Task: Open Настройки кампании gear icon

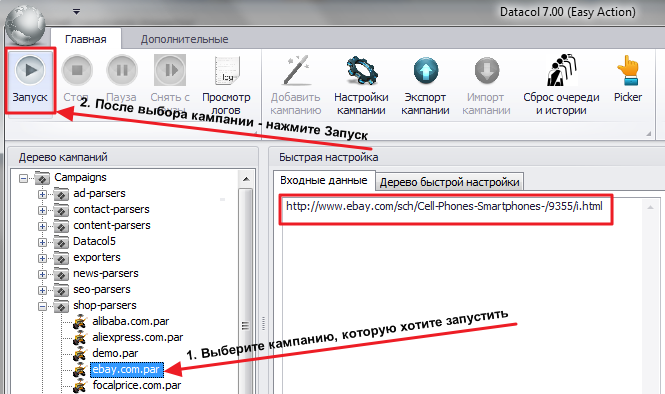Action: click(x=361, y=70)
